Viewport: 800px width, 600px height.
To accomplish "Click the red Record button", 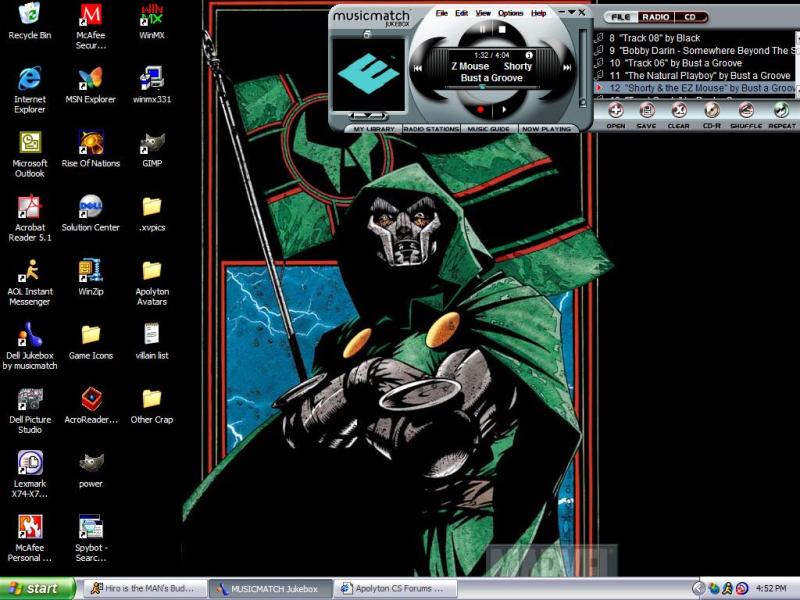I will click(x=481, y=109).
